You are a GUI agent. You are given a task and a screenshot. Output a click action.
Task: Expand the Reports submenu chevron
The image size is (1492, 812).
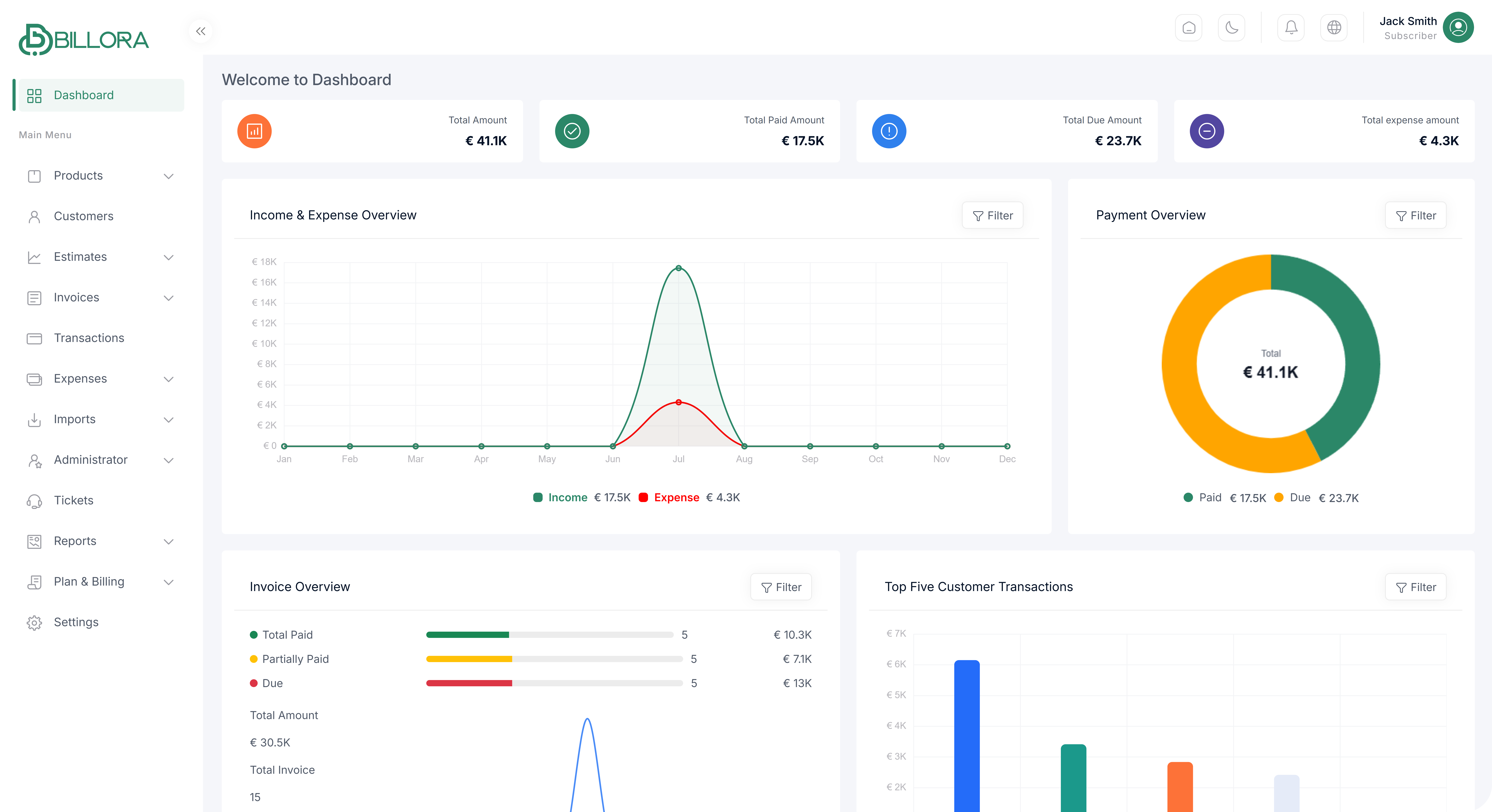click(169, 541)
